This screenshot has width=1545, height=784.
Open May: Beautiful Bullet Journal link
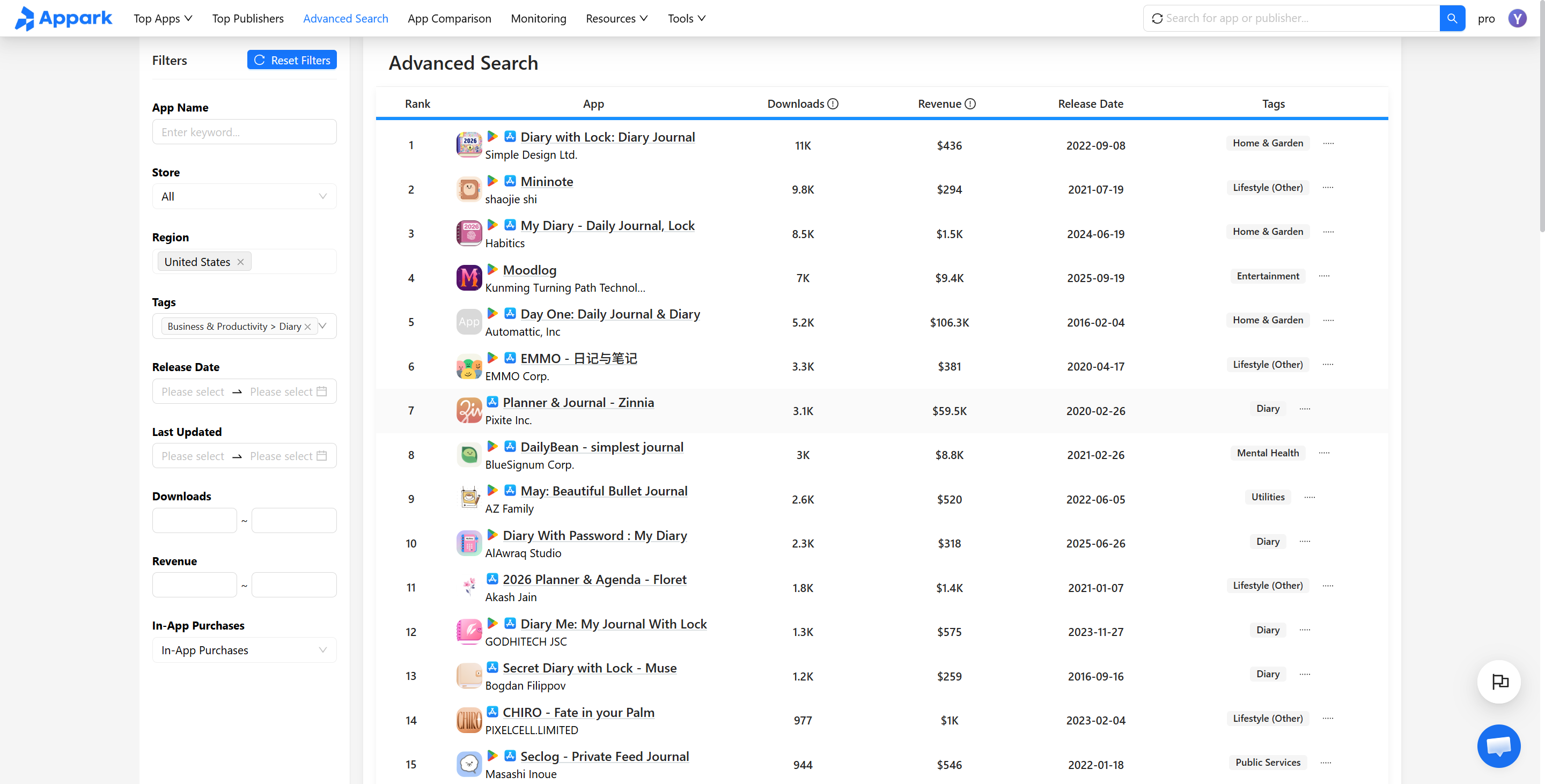pyautogui.click(x=604, y=491)
